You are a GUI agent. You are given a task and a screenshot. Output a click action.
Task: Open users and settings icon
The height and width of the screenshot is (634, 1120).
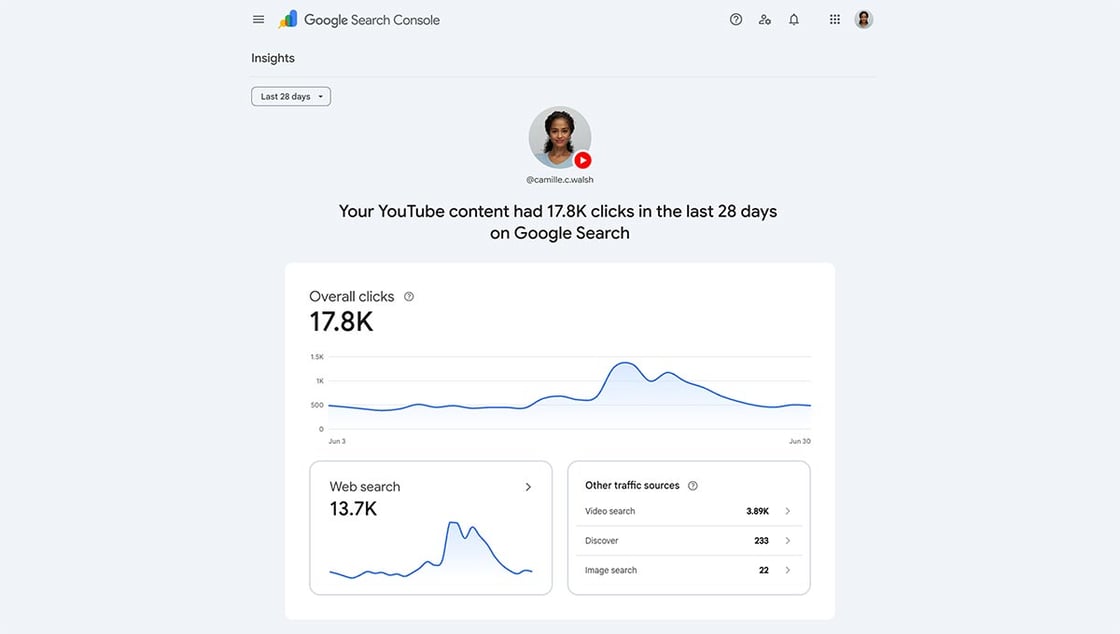click(765, 19)
